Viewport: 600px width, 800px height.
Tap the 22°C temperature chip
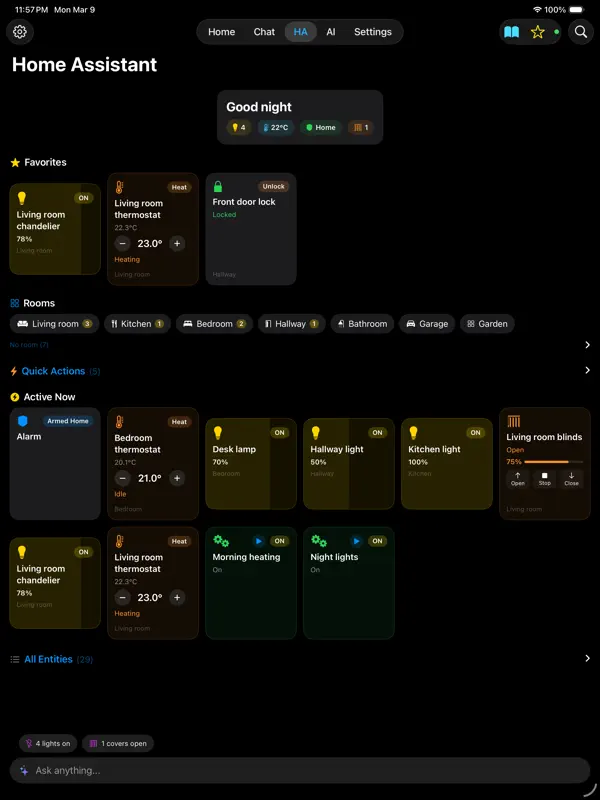(276, 128)
